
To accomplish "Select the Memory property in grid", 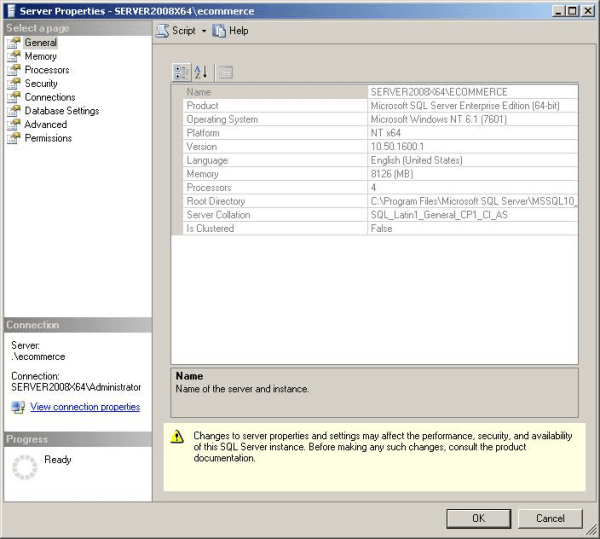I will coord(202,174).
